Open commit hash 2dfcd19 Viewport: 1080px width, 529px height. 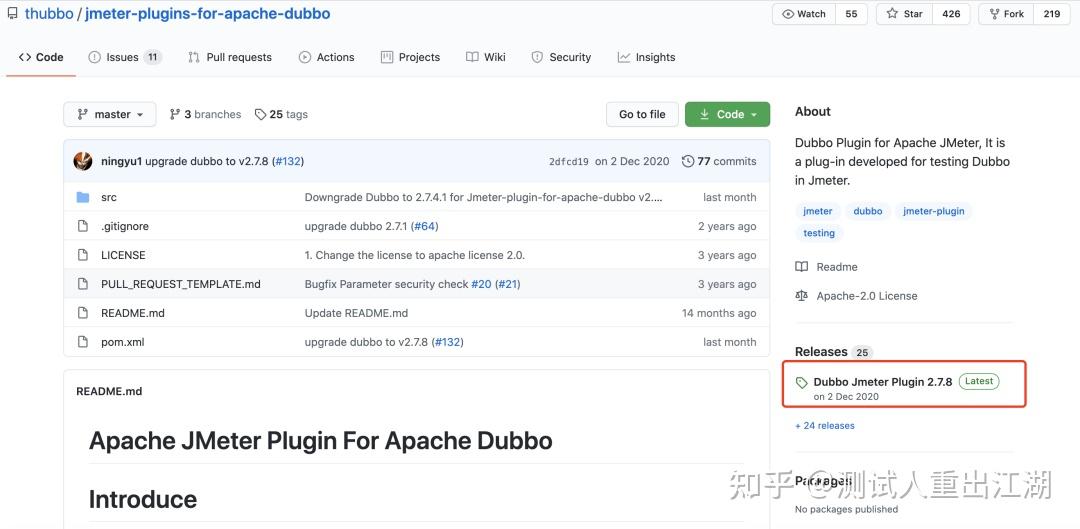(x=569, y=161)
